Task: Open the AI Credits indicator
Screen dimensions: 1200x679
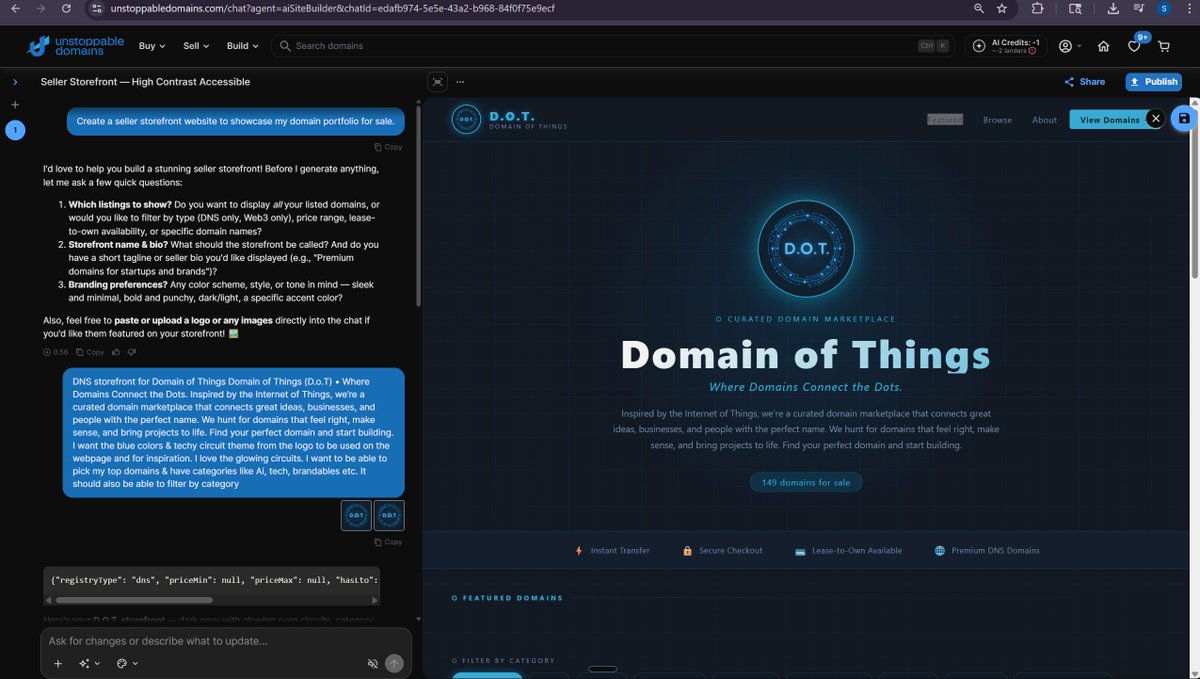Action: coord(1005,46)
